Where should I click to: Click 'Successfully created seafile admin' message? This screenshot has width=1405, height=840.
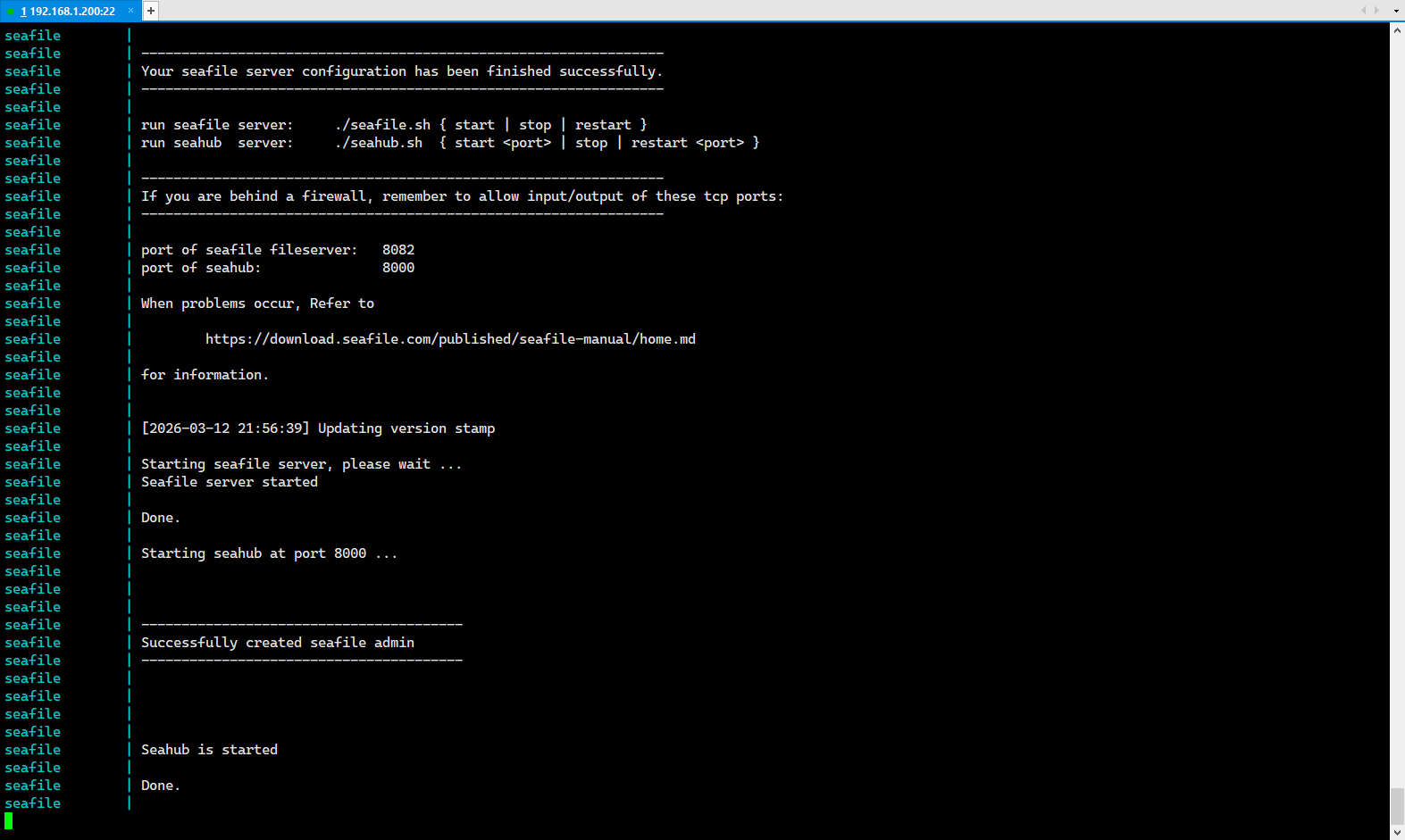[x=278, y=643]
